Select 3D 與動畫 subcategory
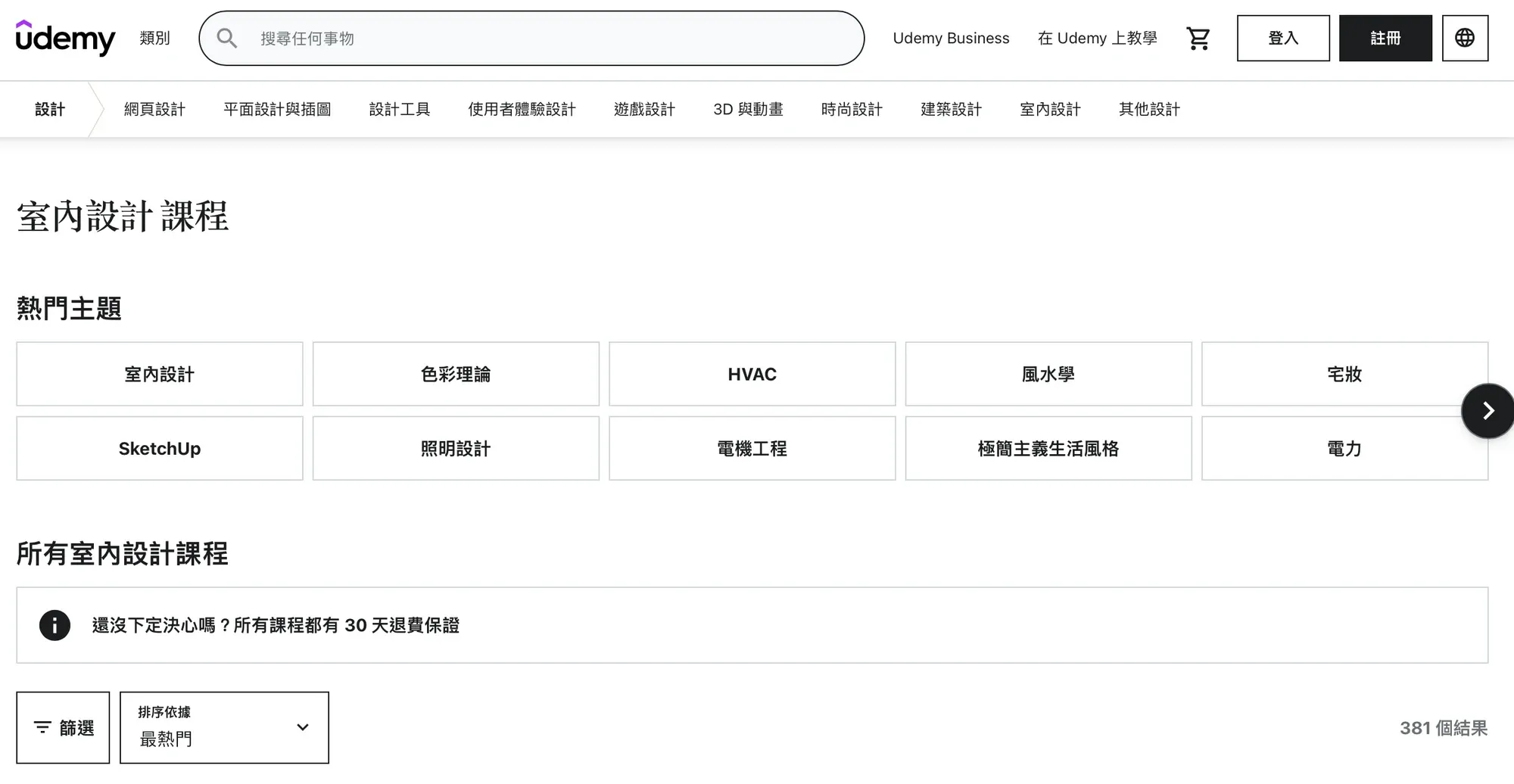This screenshot has height=784, width=1514. click(x=748, y=109)
